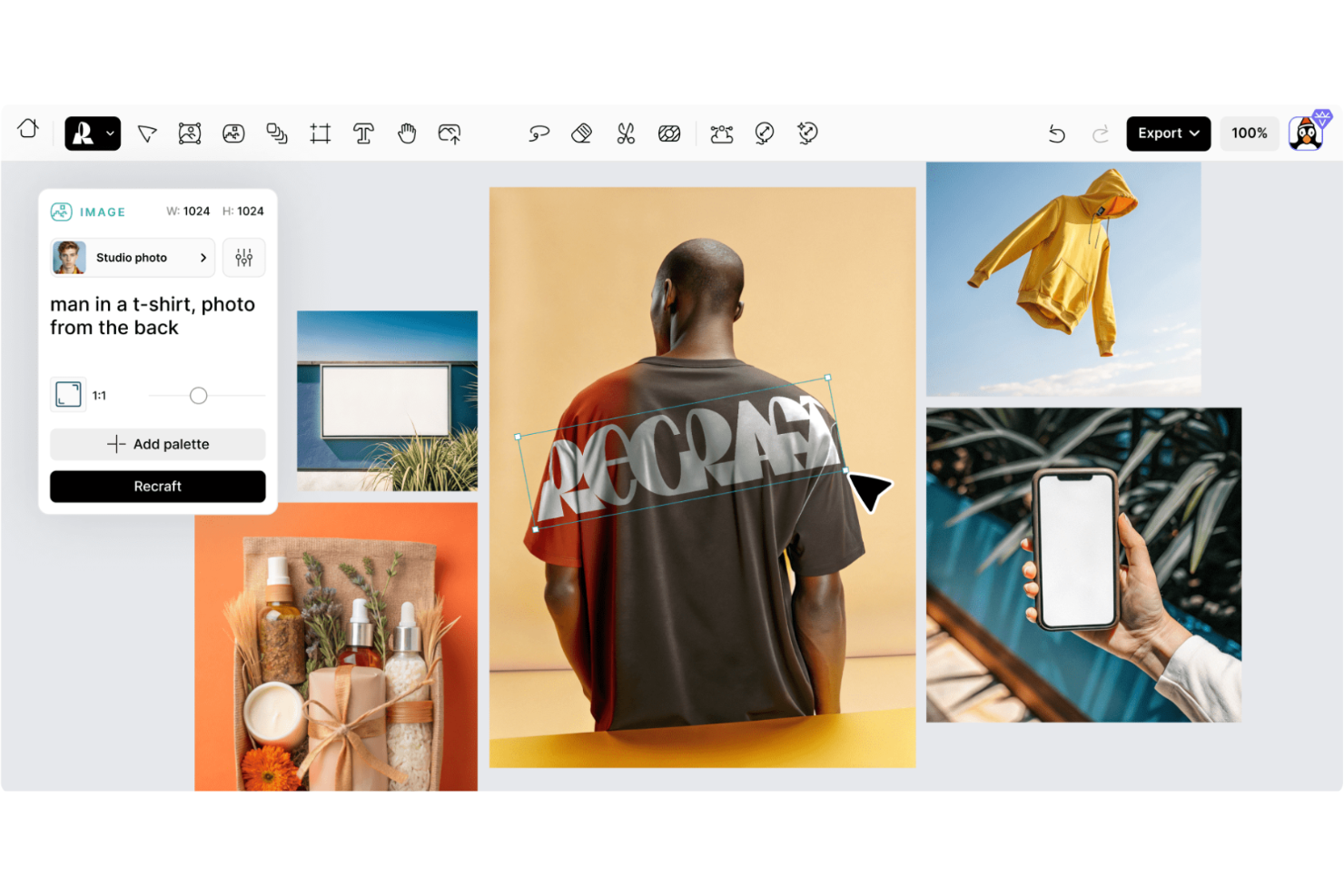Click the 100% zoom level button

[x=1250, y=133]
